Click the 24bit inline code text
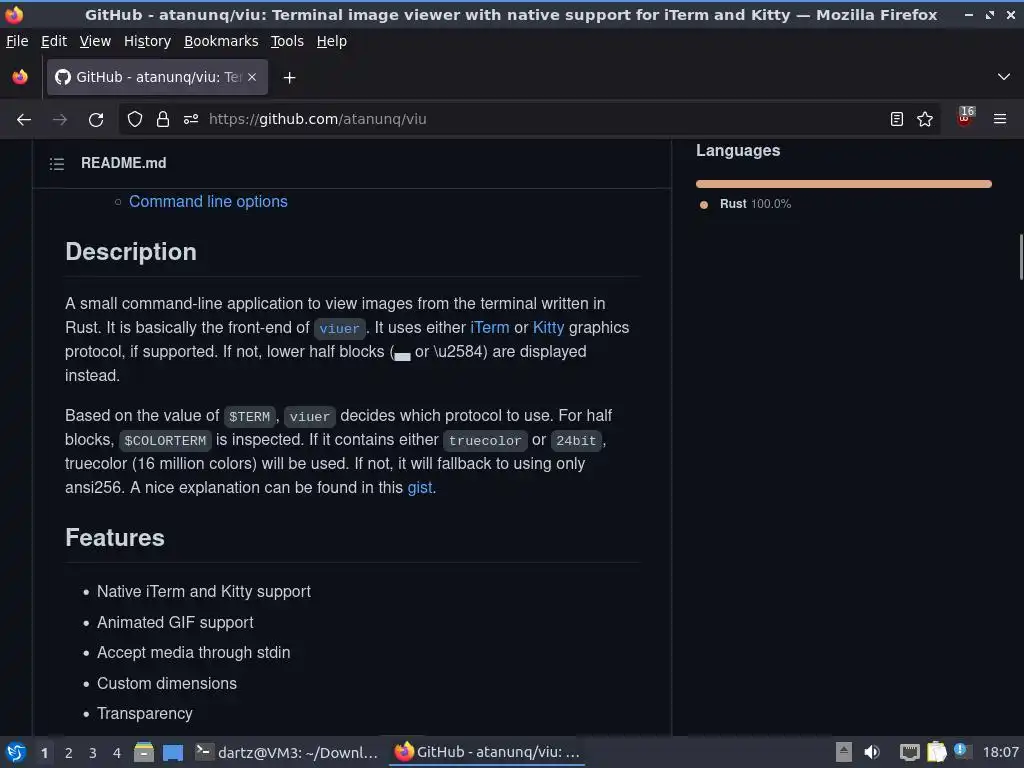 tap(576, 441)
